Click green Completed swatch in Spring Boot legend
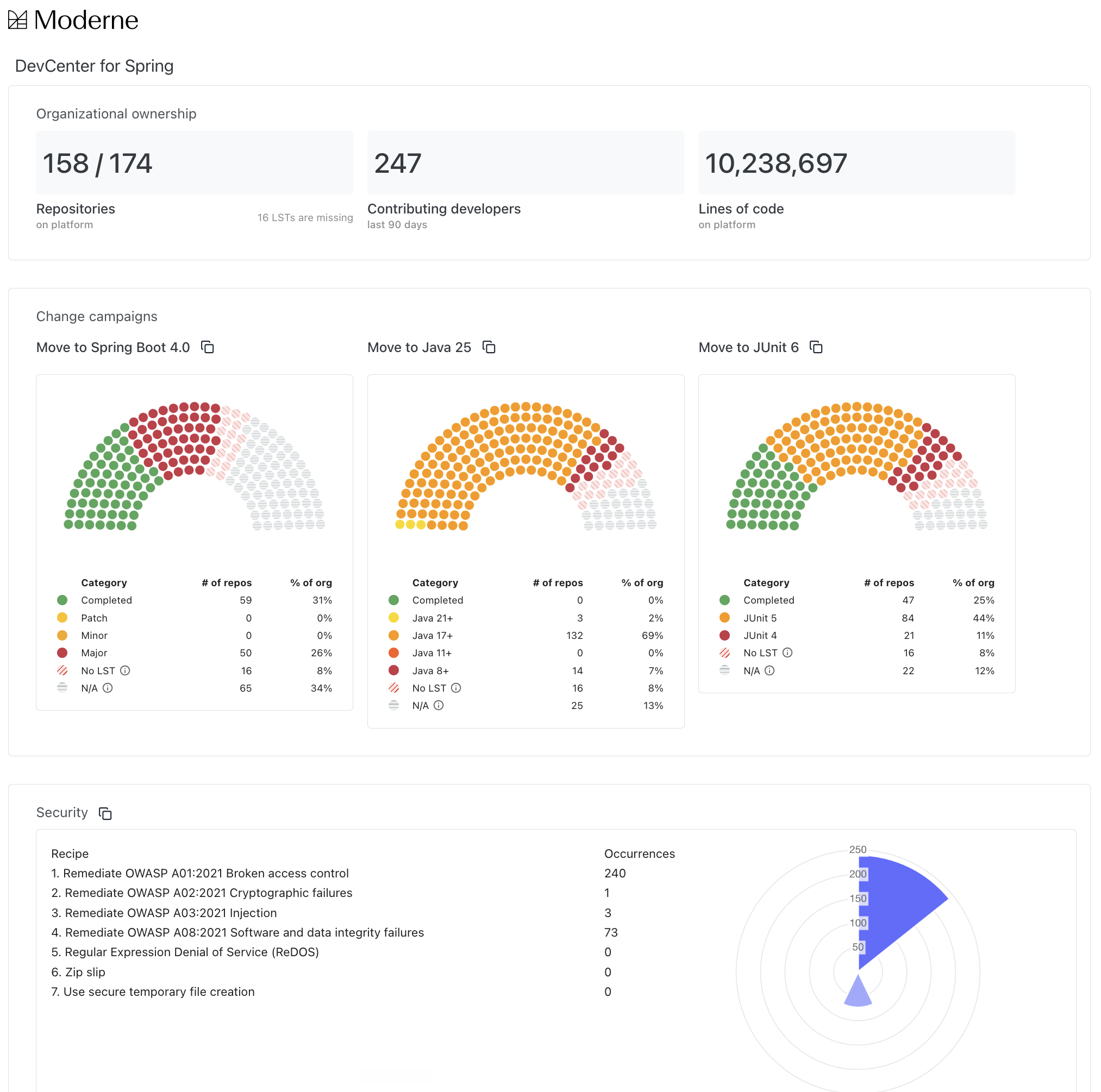The image size is (1101, 1092). coord(62,600)
